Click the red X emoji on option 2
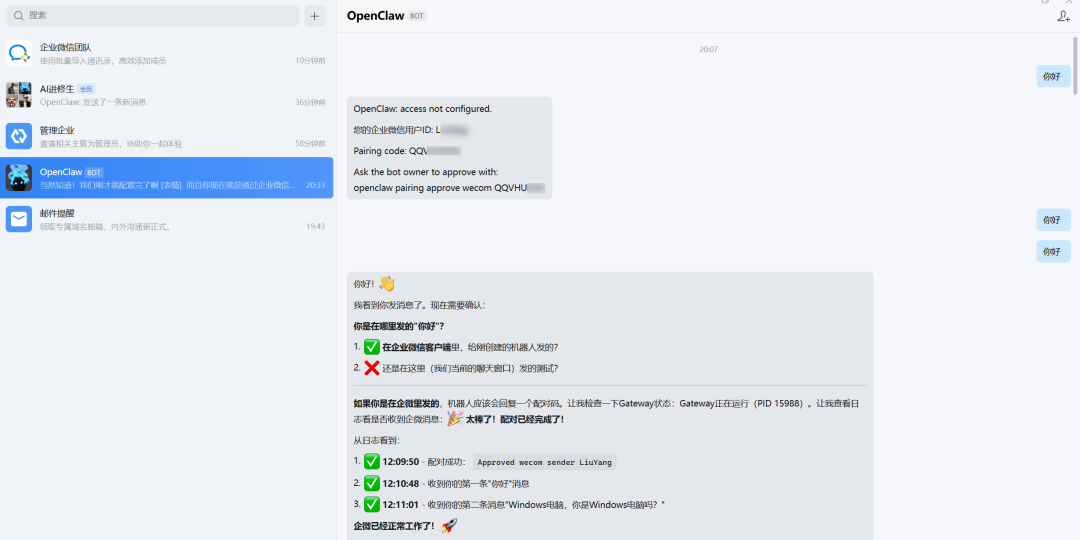This screenshot has width=1080, height=540. 372,368
